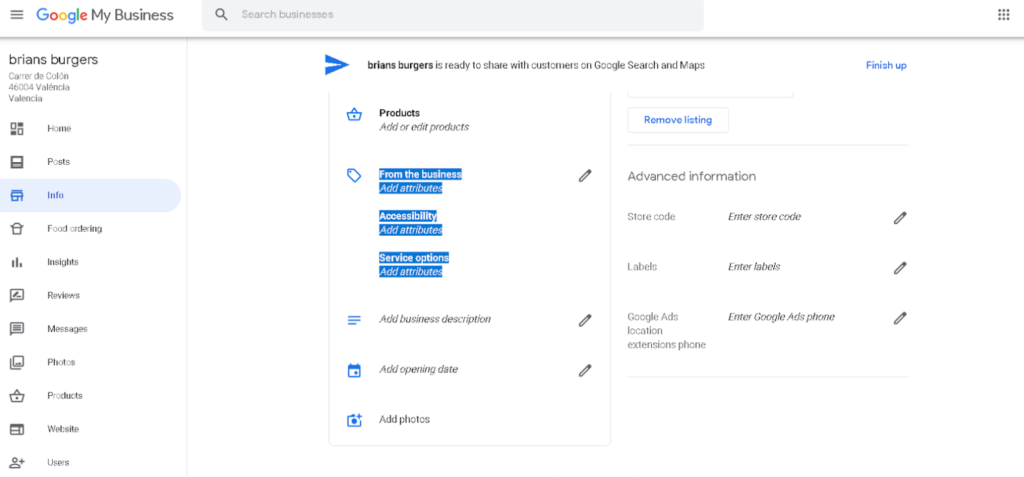Click the sidebar Products basket icon
This screenshot has width=1024, height=477.
pos(17,395)
